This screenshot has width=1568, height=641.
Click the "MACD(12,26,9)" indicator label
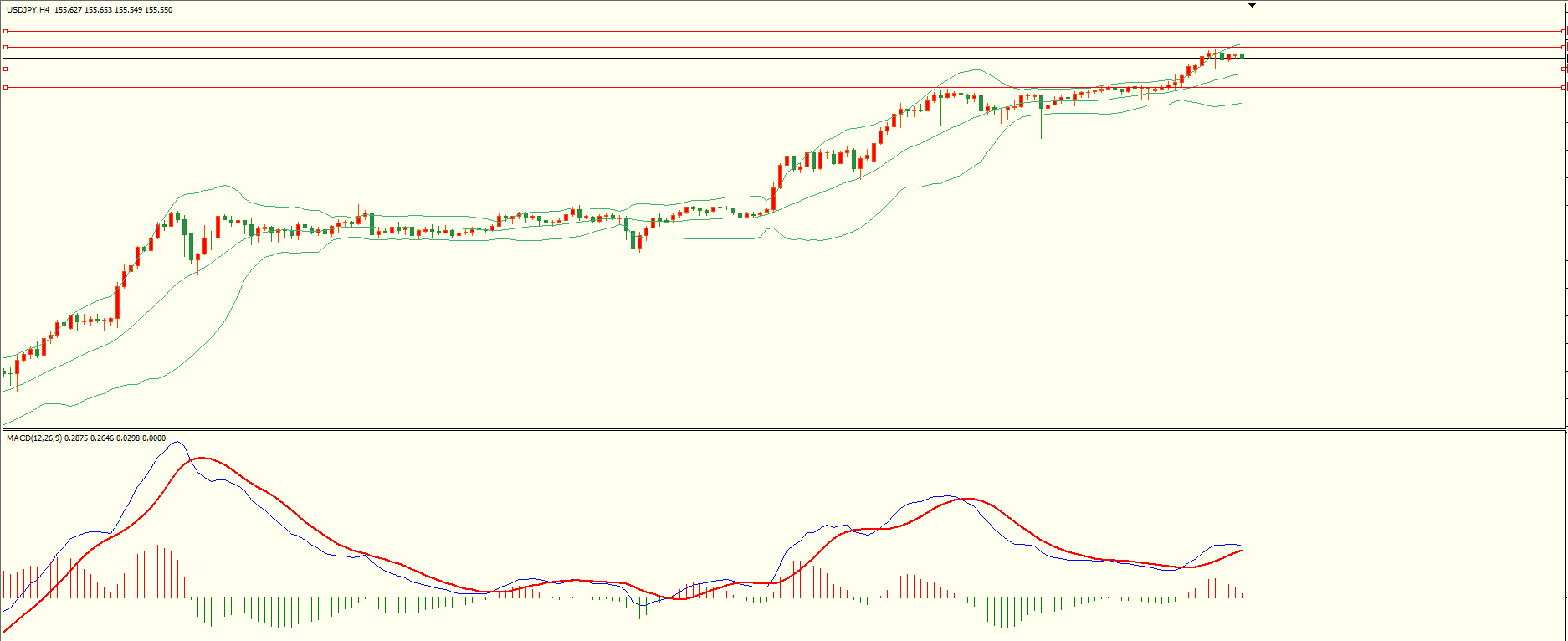tap(33, 438)
